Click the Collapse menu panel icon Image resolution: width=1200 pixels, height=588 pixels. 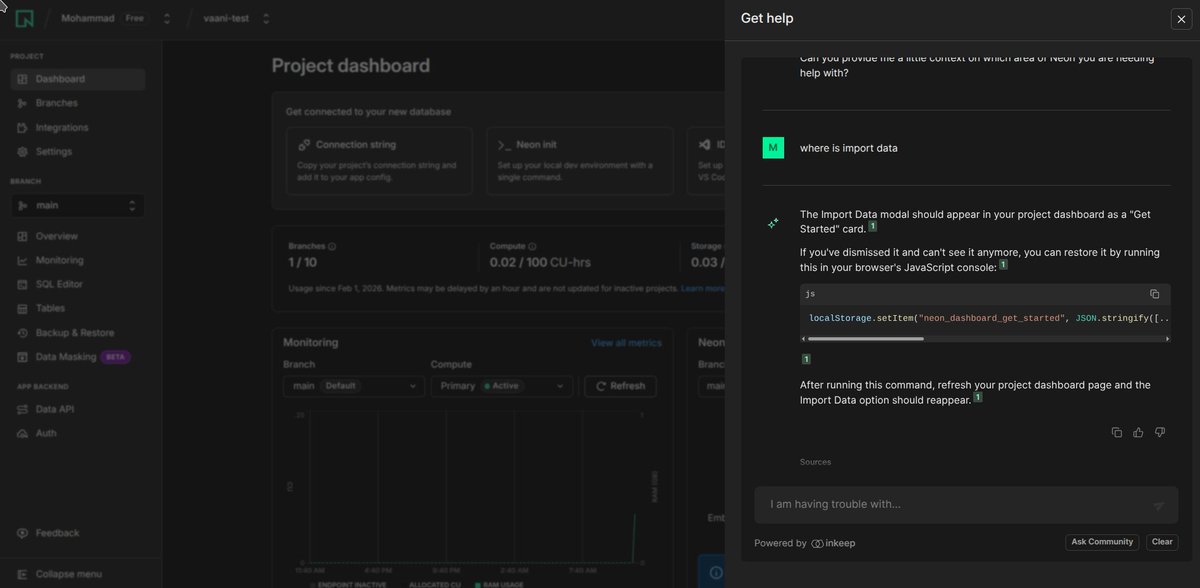[23, 574]
